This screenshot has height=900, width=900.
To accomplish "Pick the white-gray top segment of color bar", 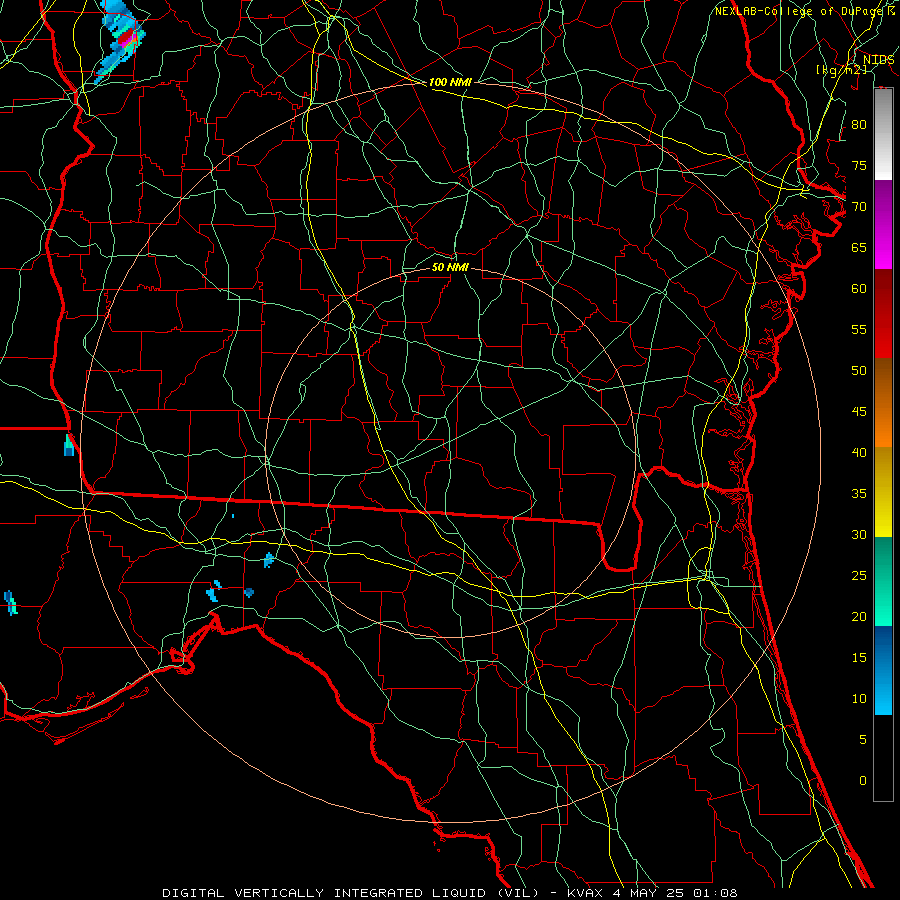I will coord(883,134).
